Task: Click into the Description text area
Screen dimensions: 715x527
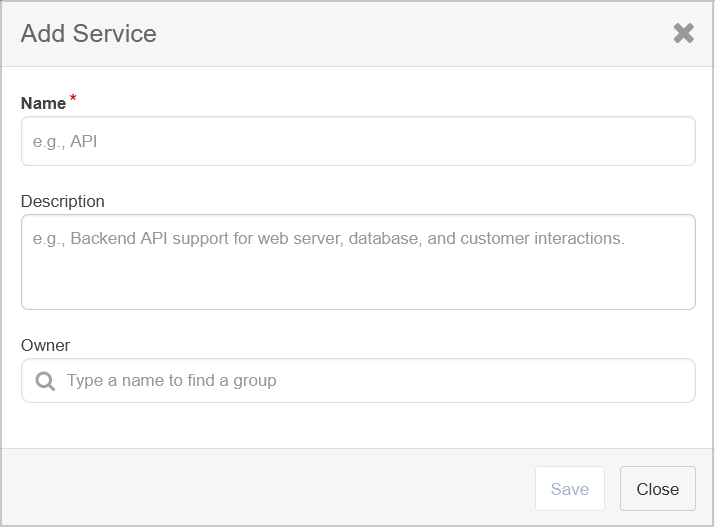Action: coord(358,262)
